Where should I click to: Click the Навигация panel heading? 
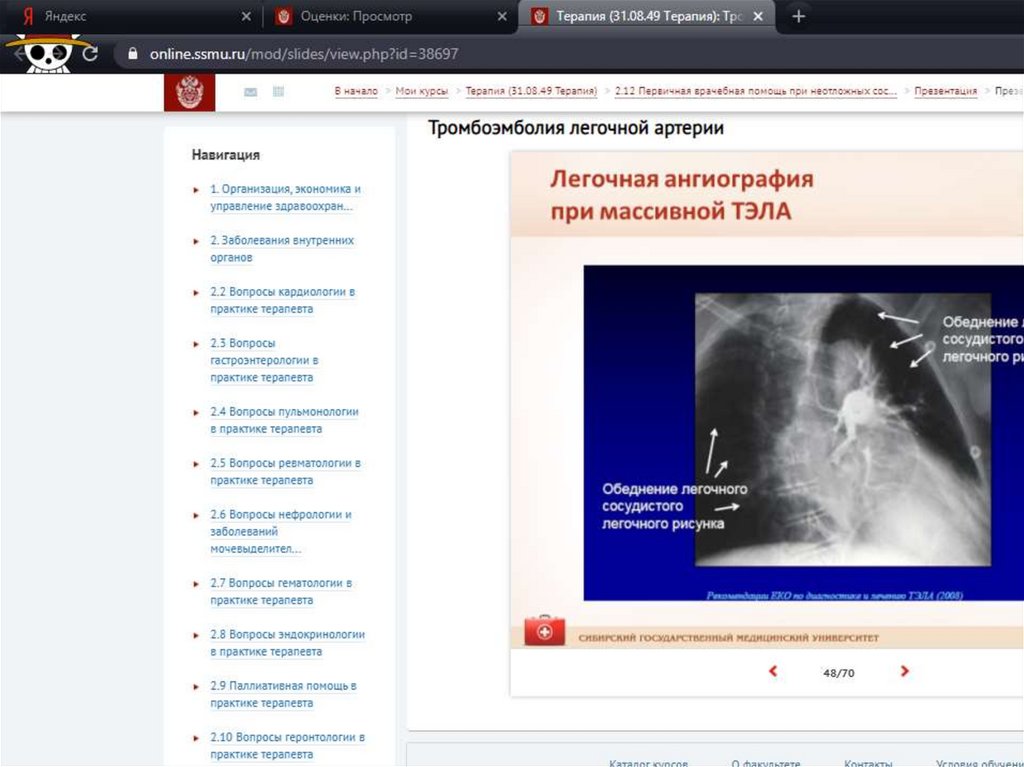click(225, 155)
